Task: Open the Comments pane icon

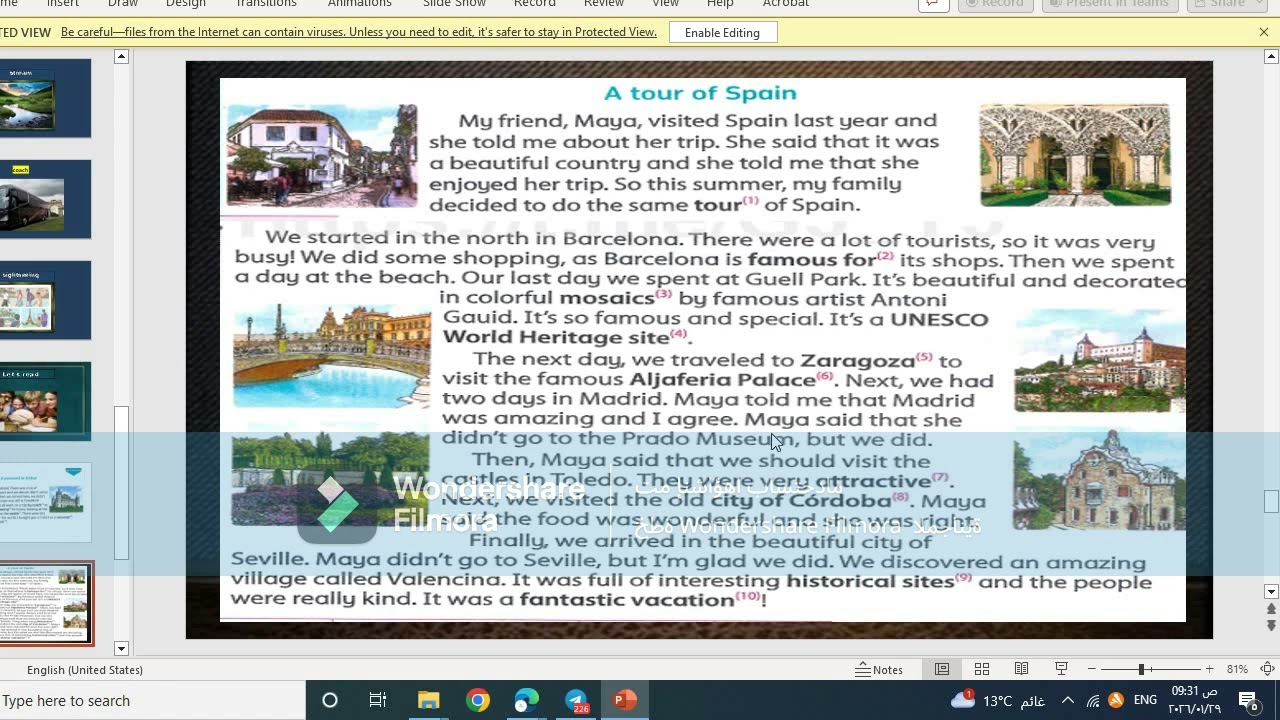Action: point(932,3)
